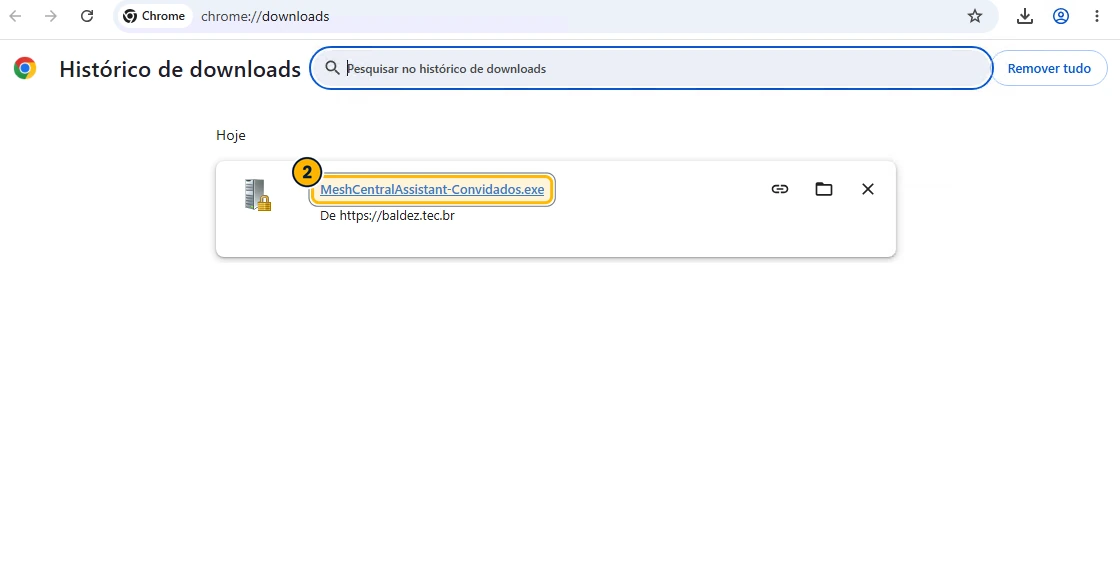Go forward to the next page
The height and width of the screenshot is (588, 1120).
(x=50, y=16)
